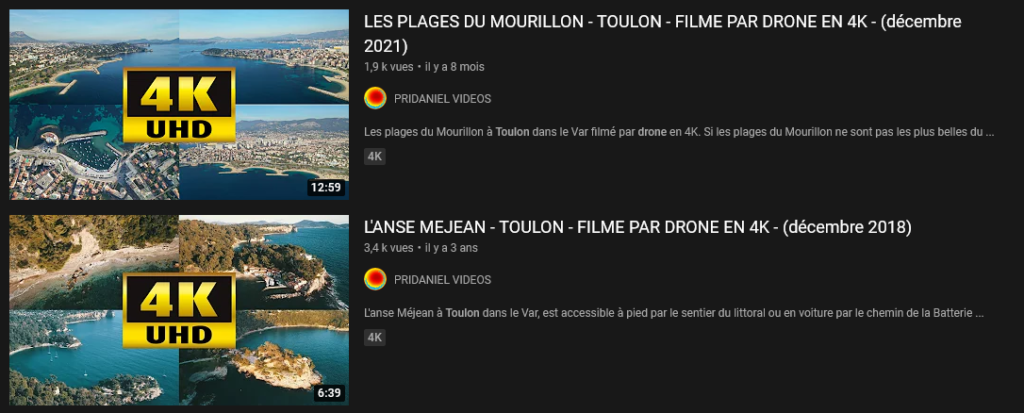Click the "1,9 k vues" view count
Viewport: 1024px width, 413px height.
[389, 67]
